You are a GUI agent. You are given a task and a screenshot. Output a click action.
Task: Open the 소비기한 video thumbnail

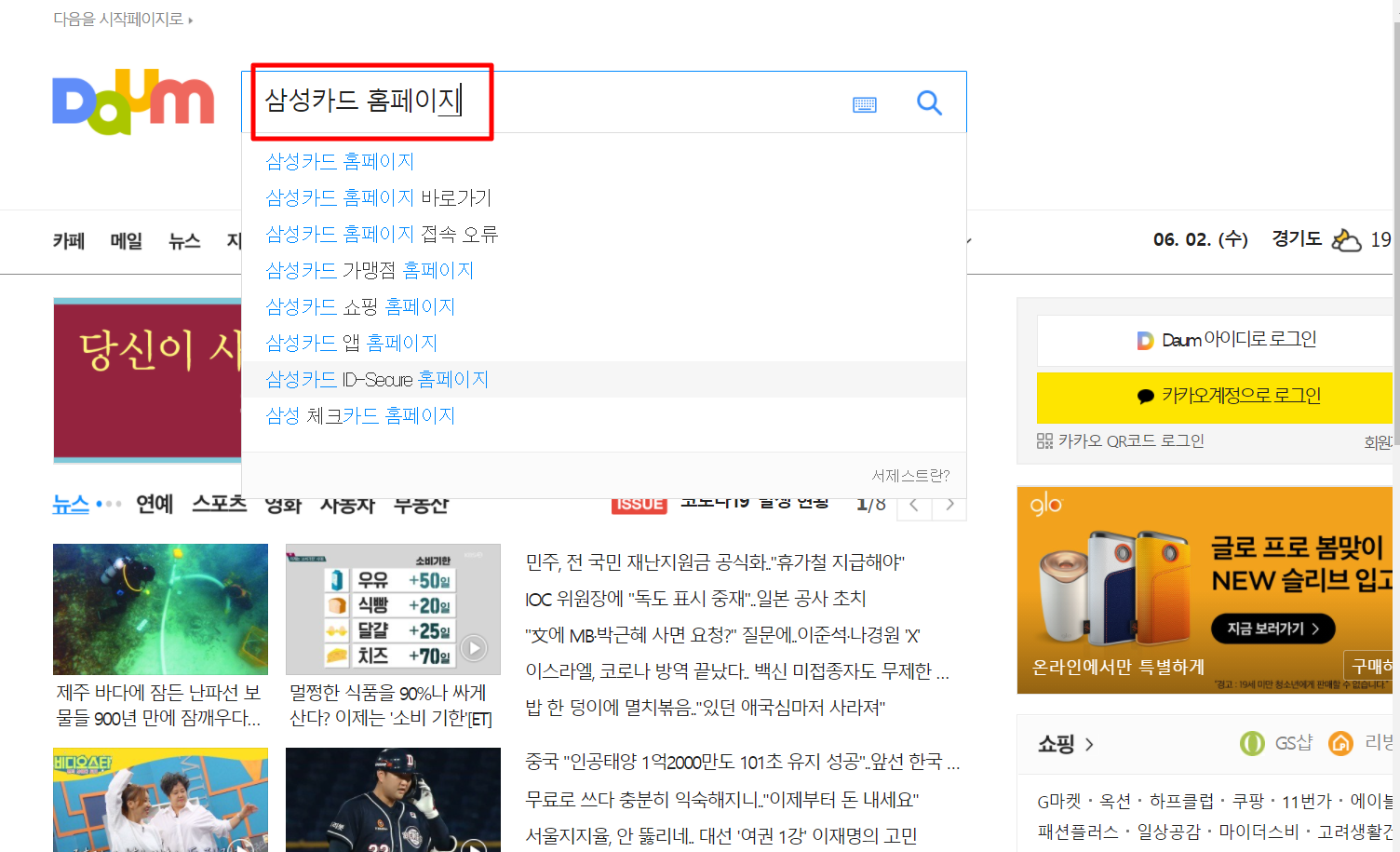pyautogui.click(x=393, y=609)
